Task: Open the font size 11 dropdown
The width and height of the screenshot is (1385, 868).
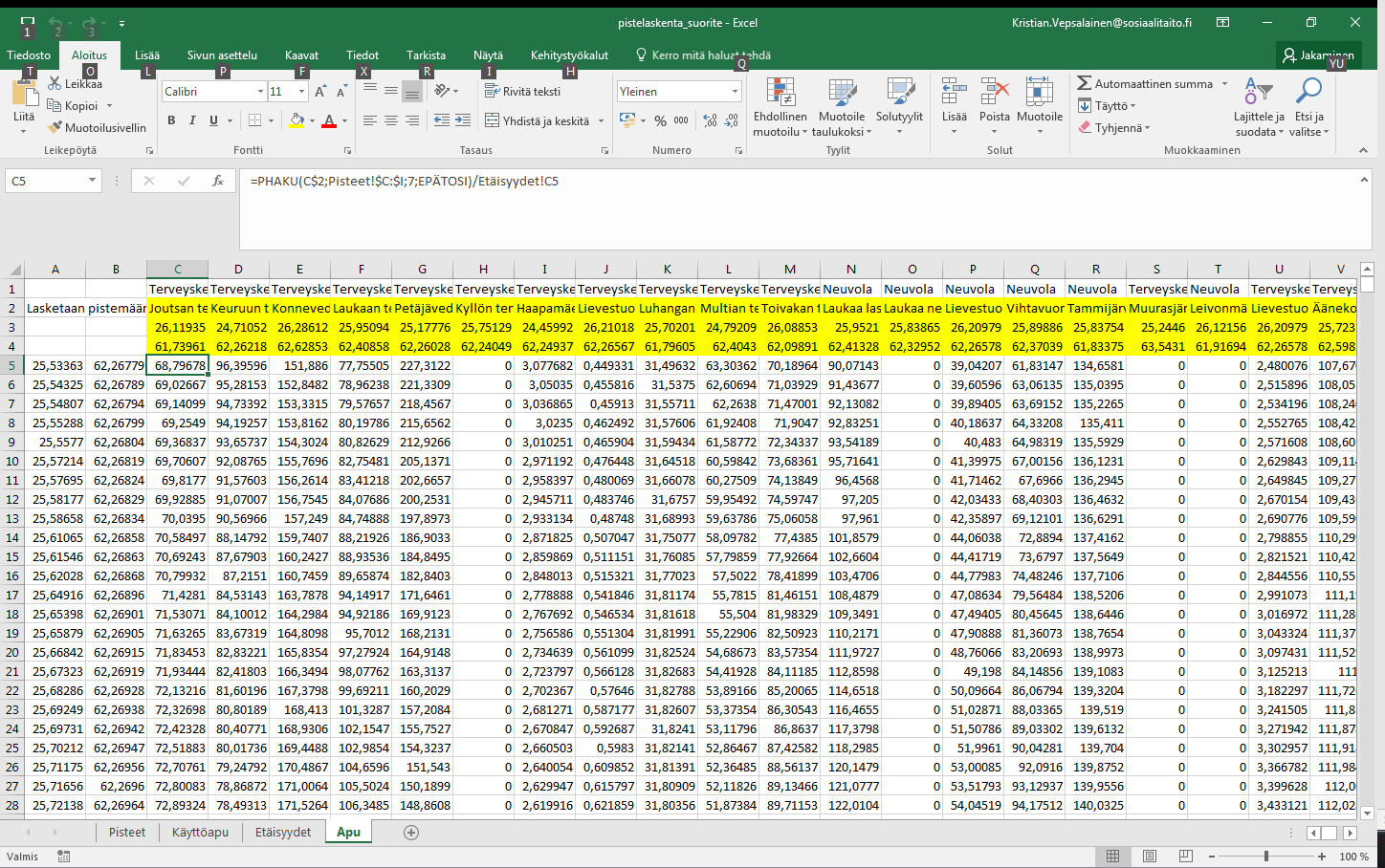Action: click(x=301, y=92)
